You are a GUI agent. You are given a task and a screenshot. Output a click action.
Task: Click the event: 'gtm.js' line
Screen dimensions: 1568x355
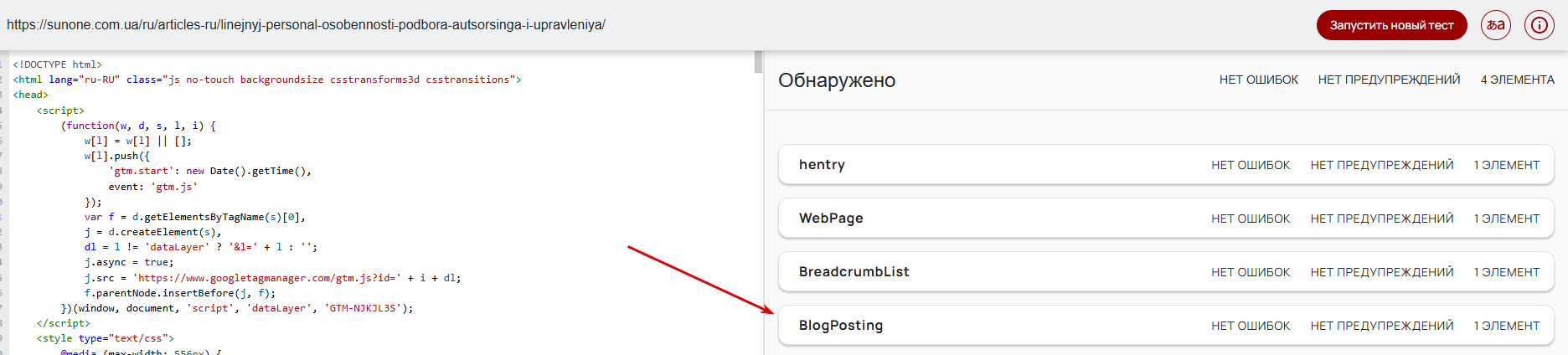[x=153, y=187]
